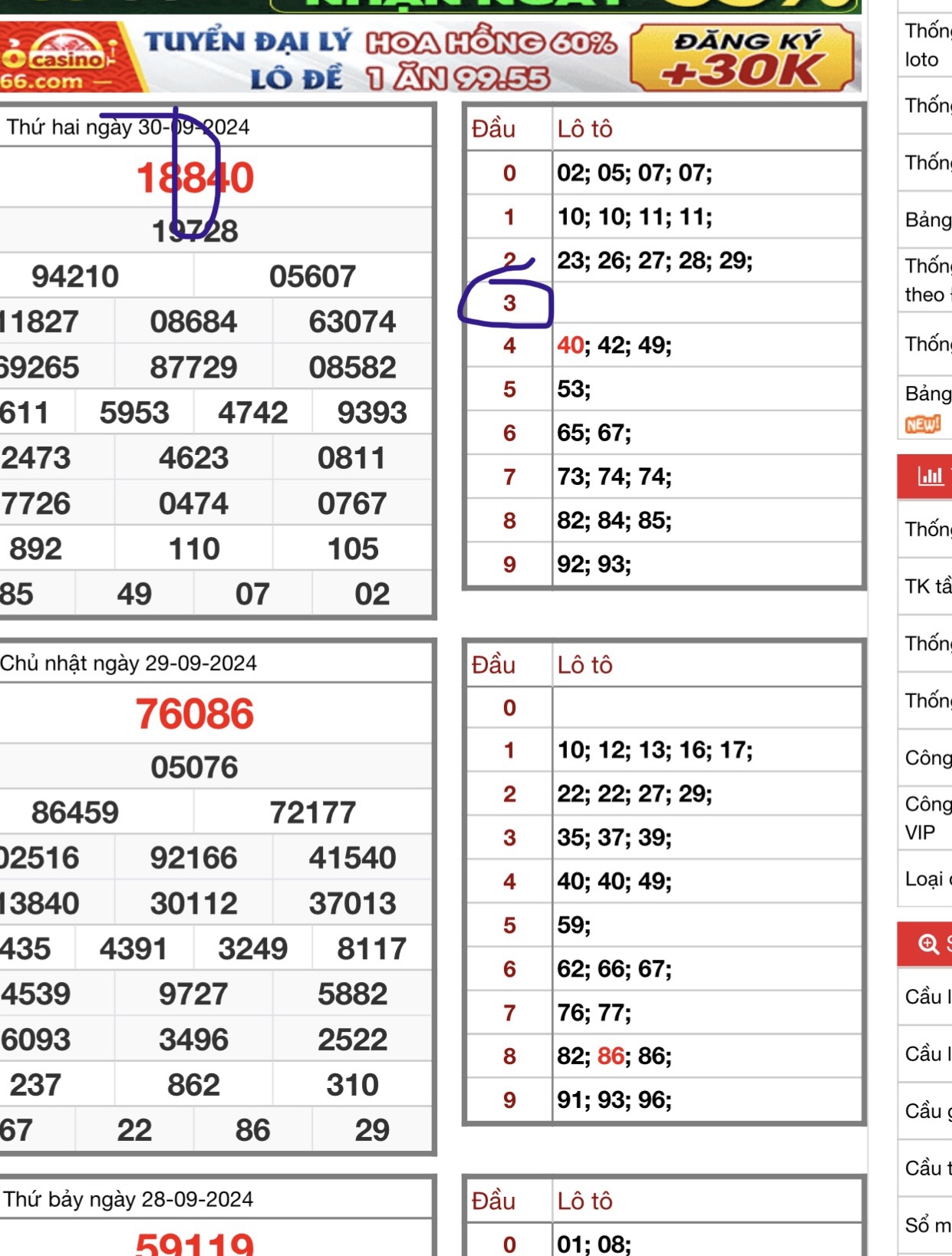Select special prize number 76086
Viewport: 952px width, 1256px height.
point(195,714)
